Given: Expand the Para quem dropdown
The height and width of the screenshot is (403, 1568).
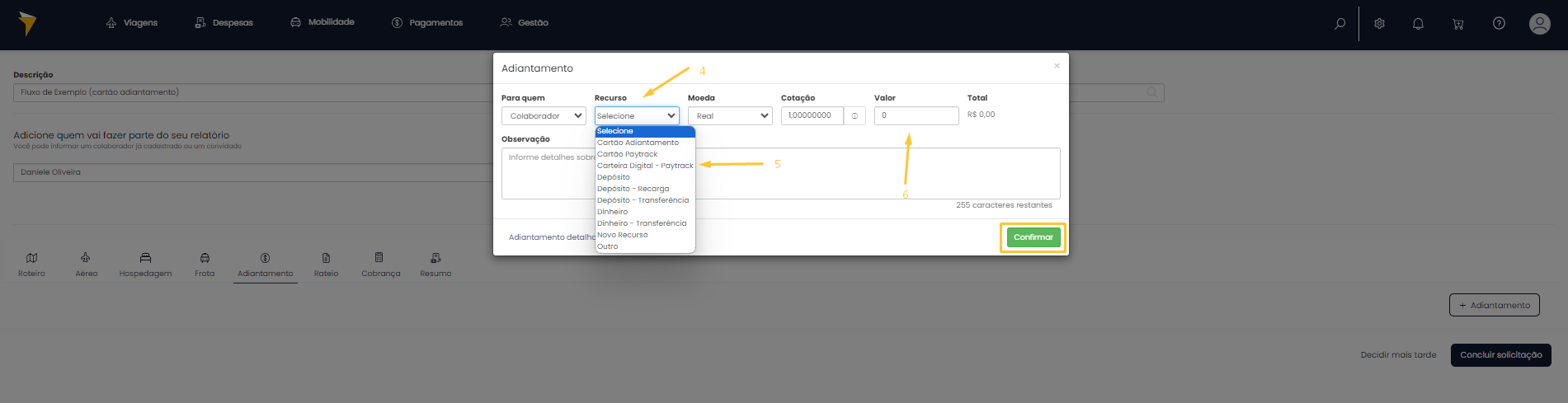Looking at the screenshot, I should [x=544, y=116].
